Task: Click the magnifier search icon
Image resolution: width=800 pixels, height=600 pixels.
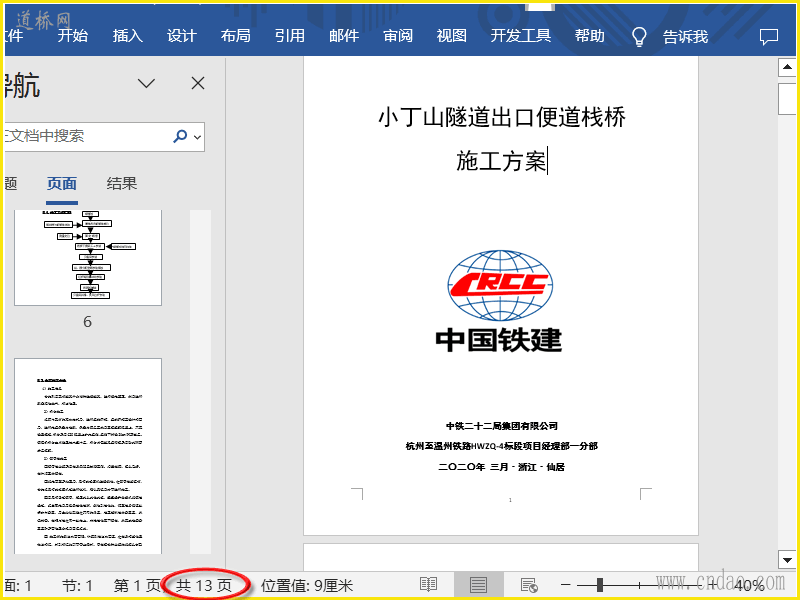Action: click(180, 136)
